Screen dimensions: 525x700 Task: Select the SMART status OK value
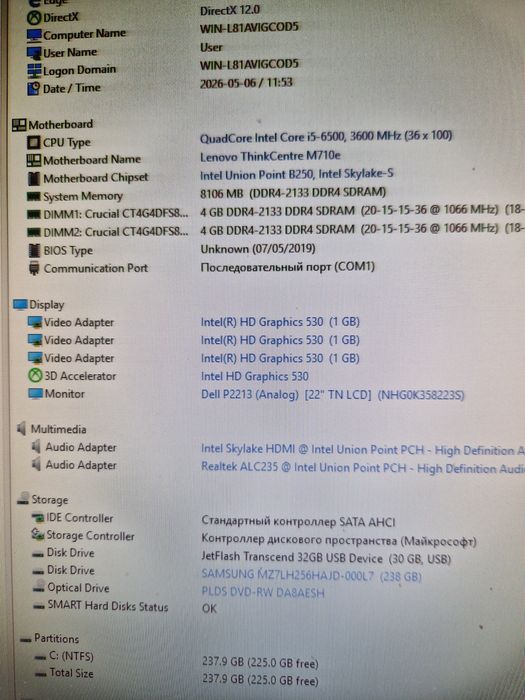pyautogui.click(x=209, y=608)
